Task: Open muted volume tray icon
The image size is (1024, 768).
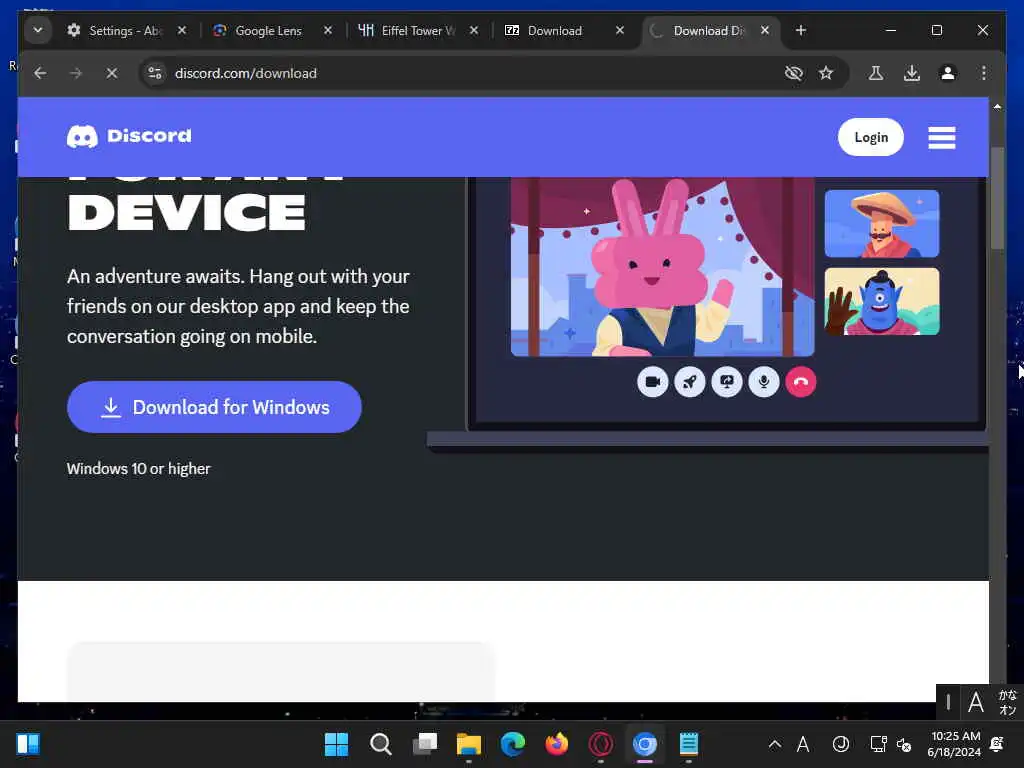Action: point(904,744)
